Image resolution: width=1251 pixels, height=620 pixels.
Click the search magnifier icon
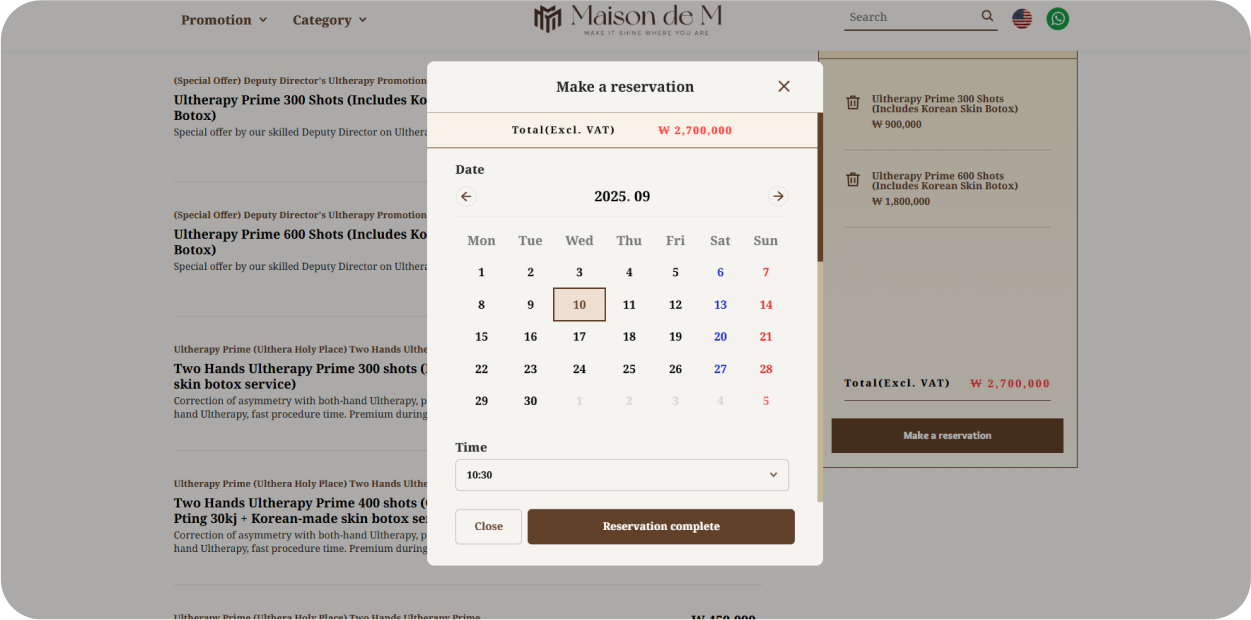[x=987, y=16]
